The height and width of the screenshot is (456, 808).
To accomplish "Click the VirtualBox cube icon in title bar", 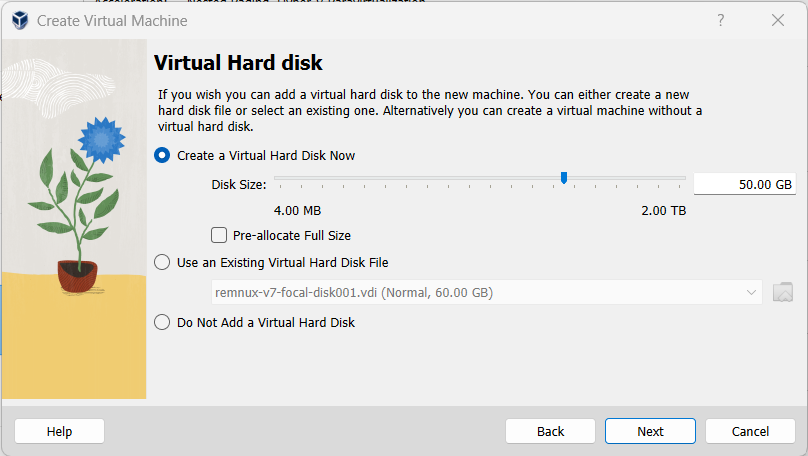I will click(20, 21).
